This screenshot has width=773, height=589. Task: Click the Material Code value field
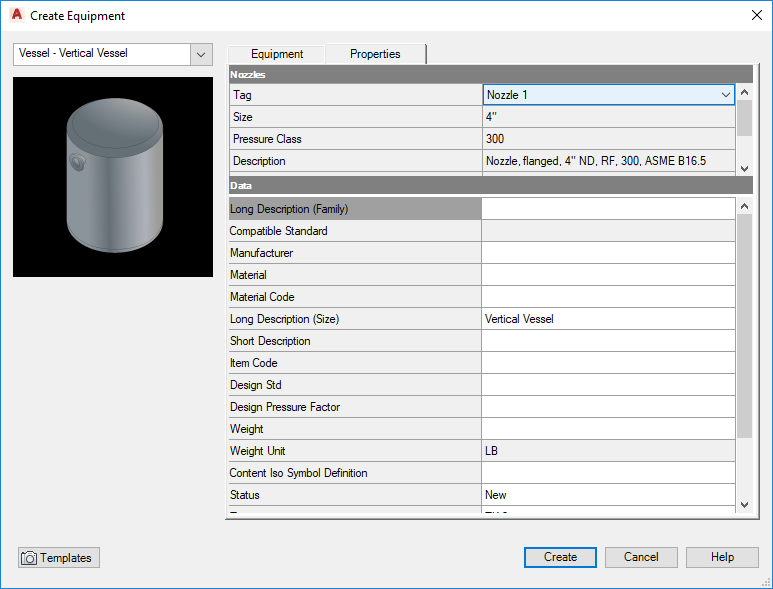pos(608,297)
